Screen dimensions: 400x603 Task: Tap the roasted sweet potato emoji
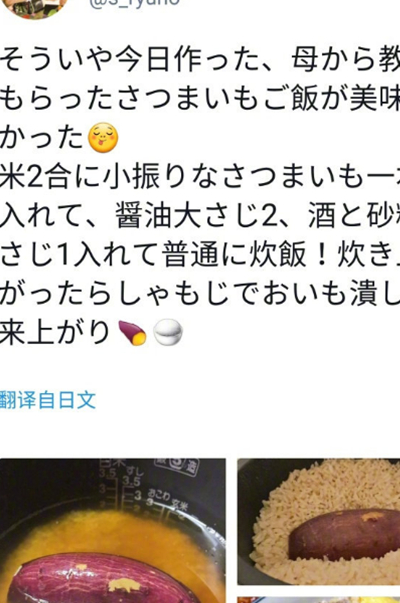(x=132, y=332)
